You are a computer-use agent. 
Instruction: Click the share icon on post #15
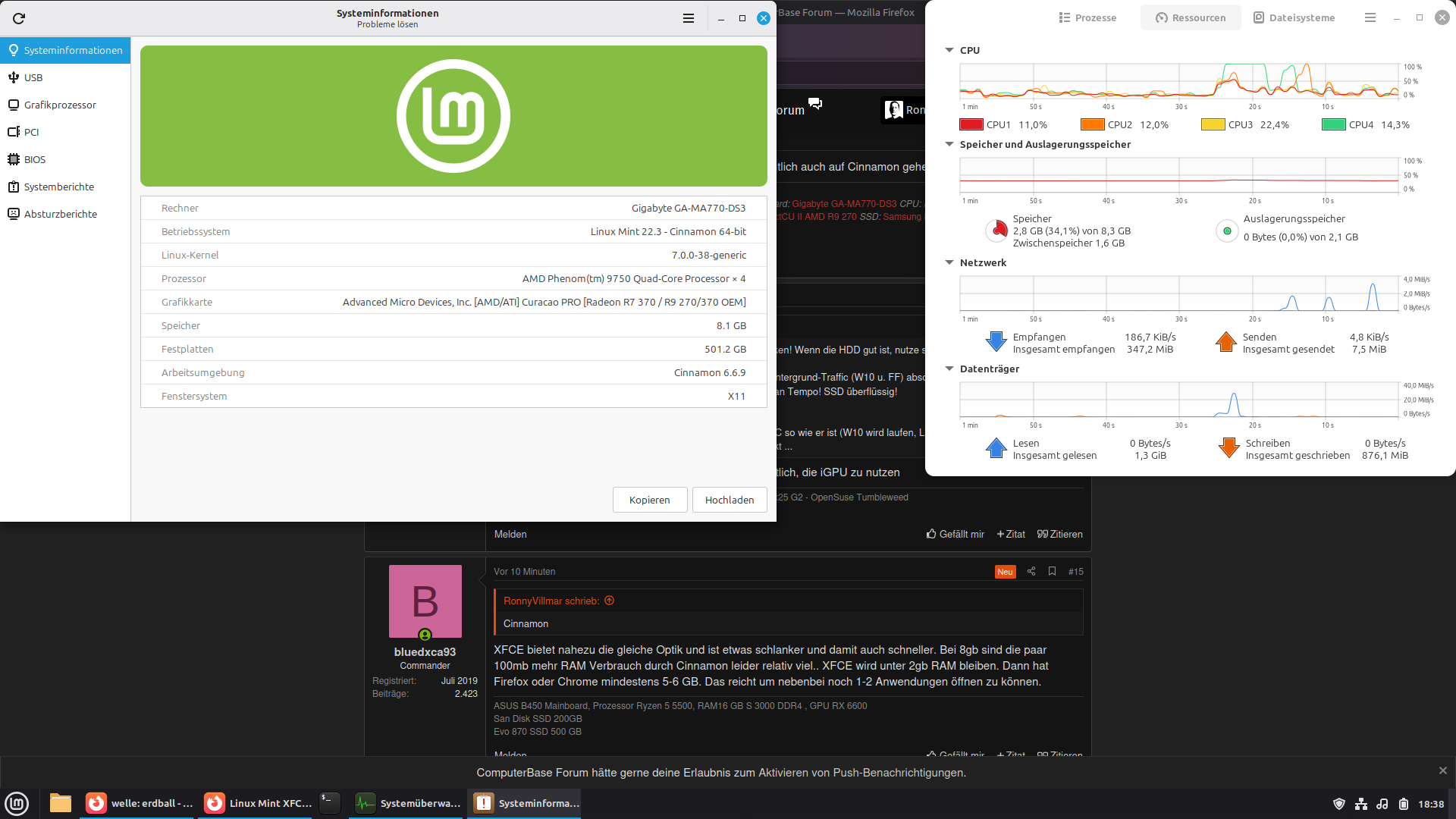tap(1031, 571)
